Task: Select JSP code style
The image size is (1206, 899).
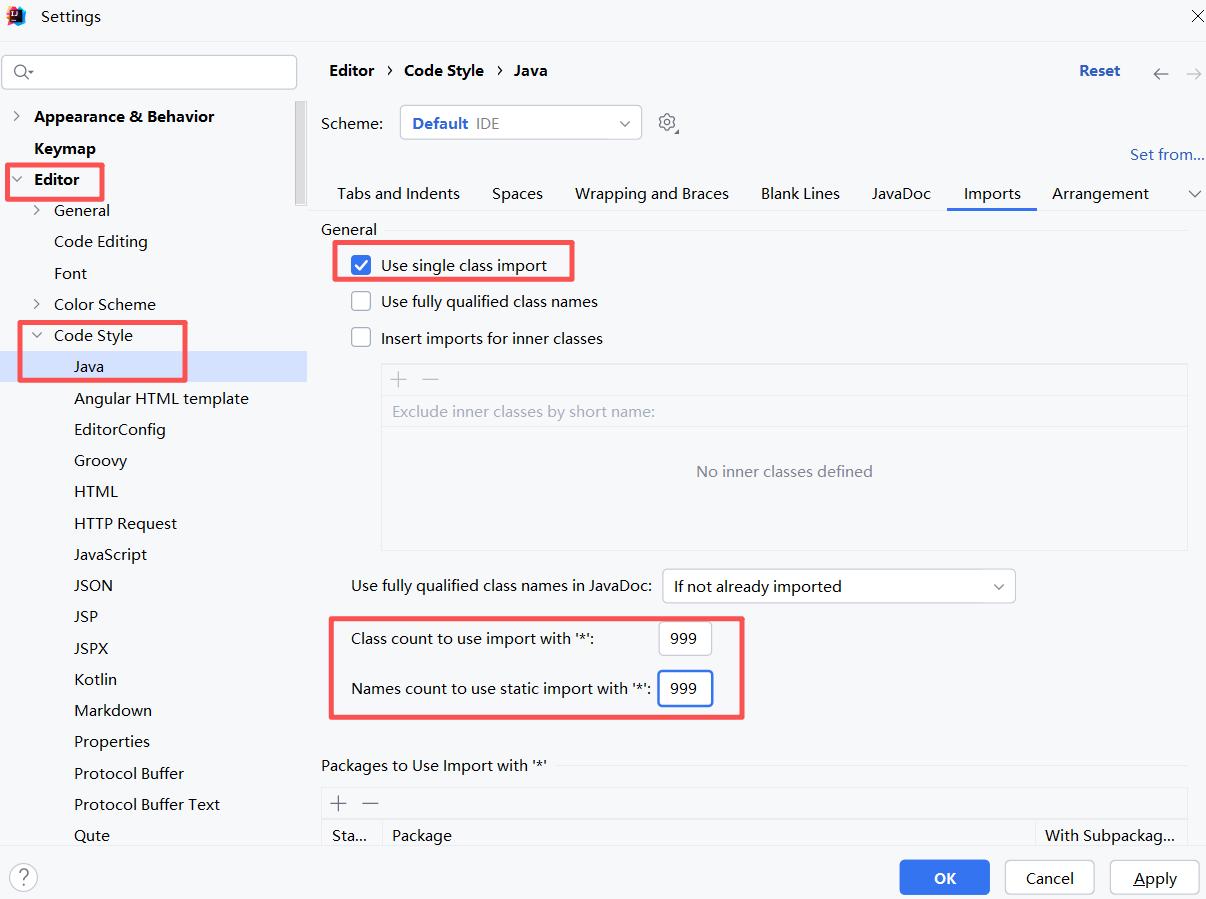Action: point(86,616)
